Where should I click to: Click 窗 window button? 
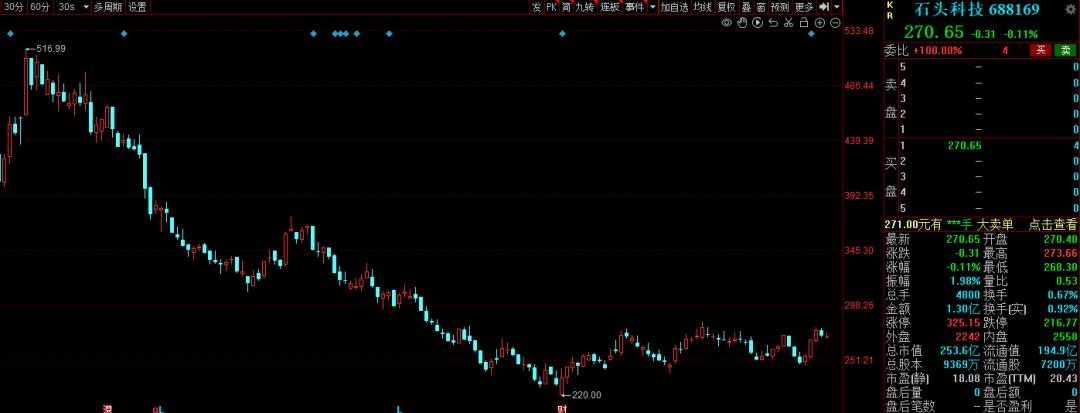761,7
